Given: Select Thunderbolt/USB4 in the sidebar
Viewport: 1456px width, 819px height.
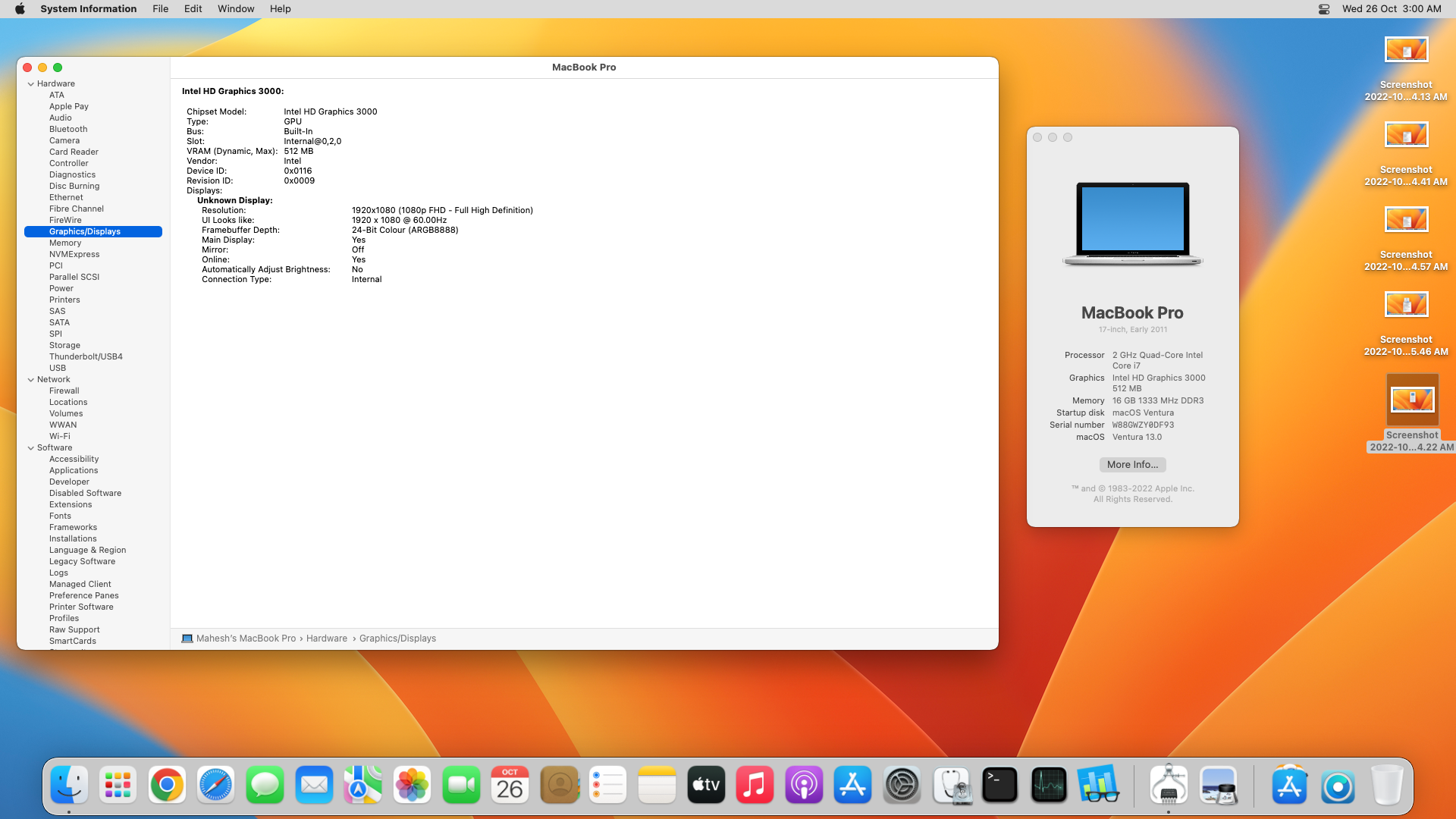Looking at the screenshot, I should click(x=86, y=357).
